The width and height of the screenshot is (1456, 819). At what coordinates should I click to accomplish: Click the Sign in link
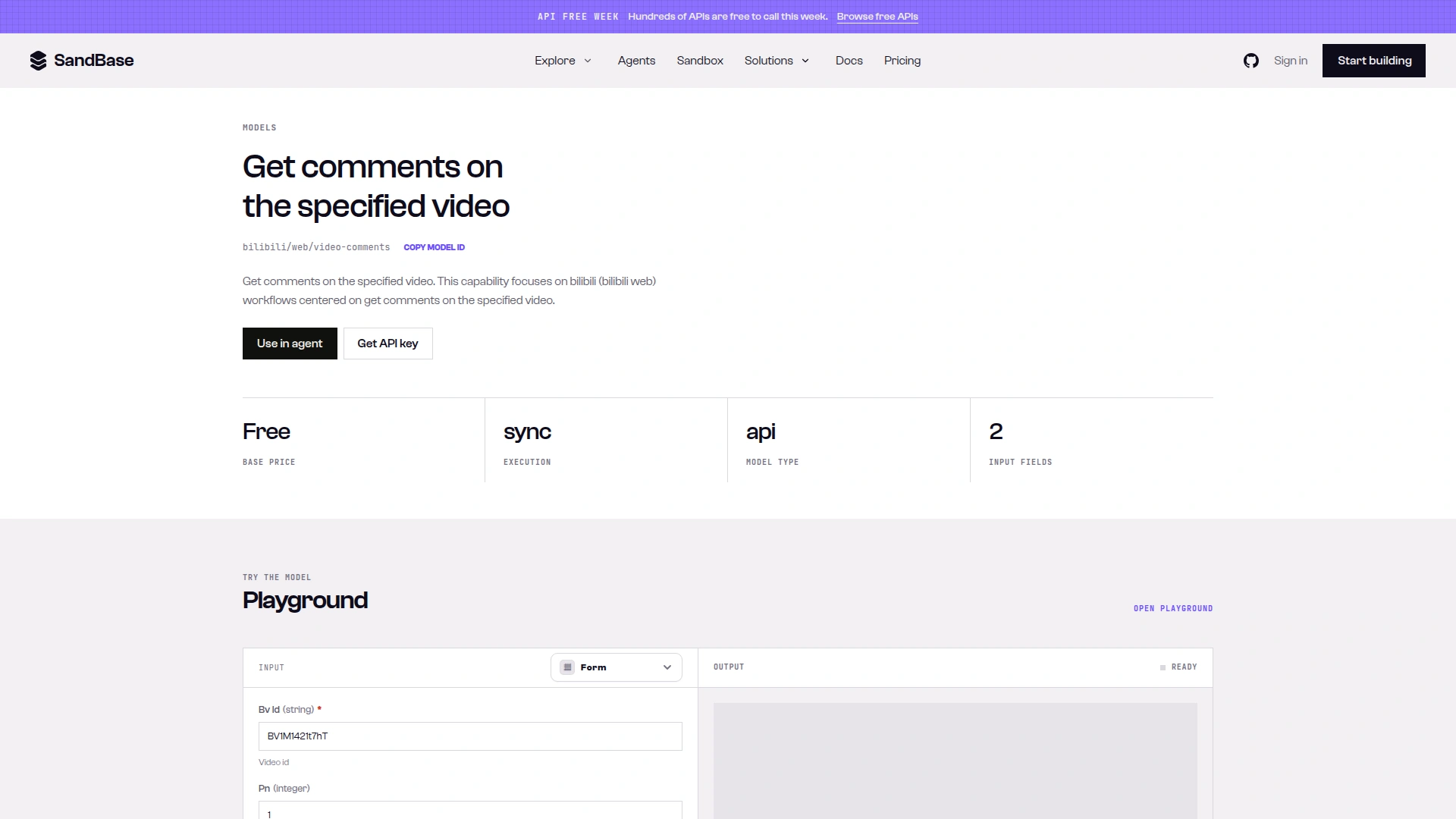coord(1290,61)
